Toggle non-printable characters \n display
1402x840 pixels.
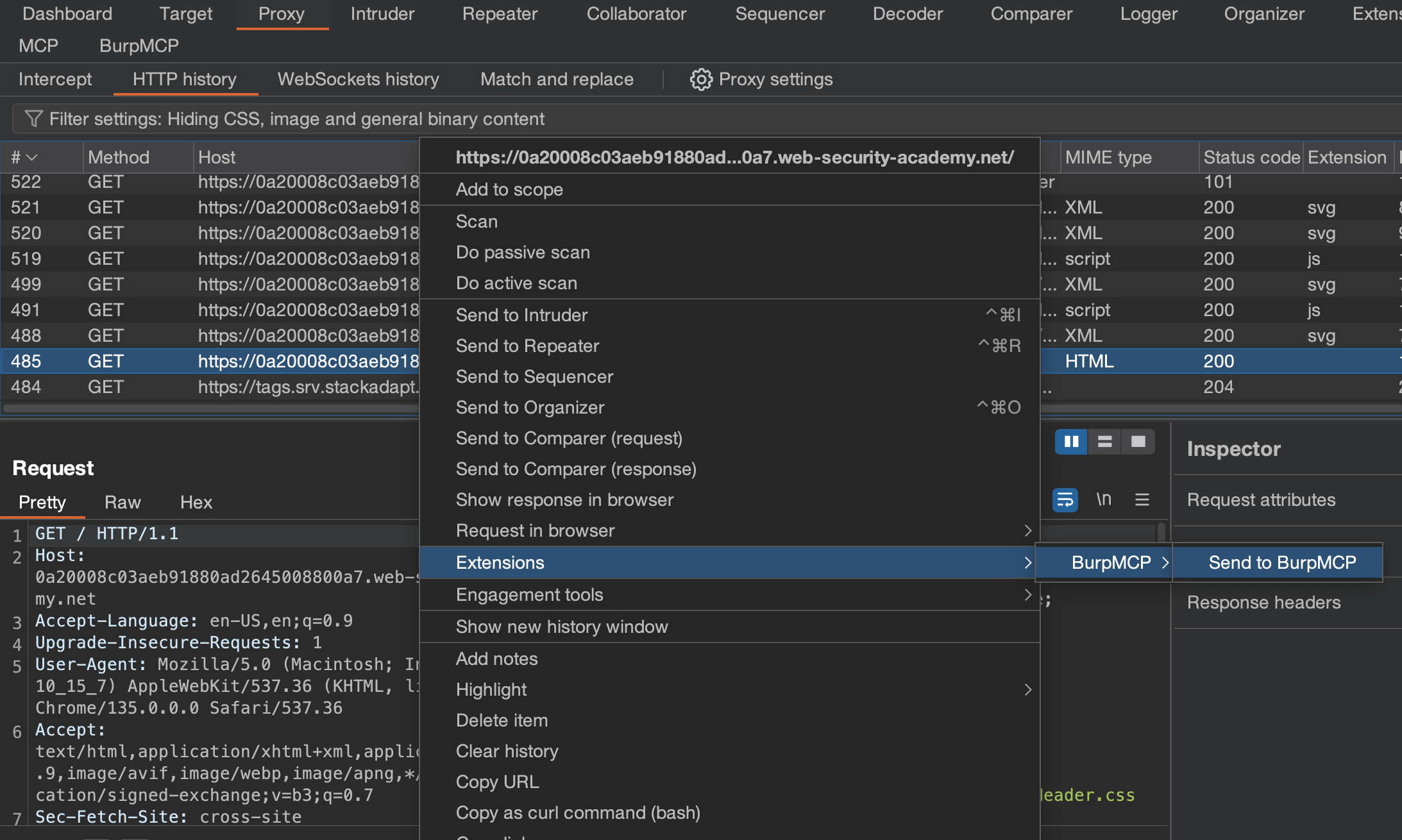(1103, 500)
